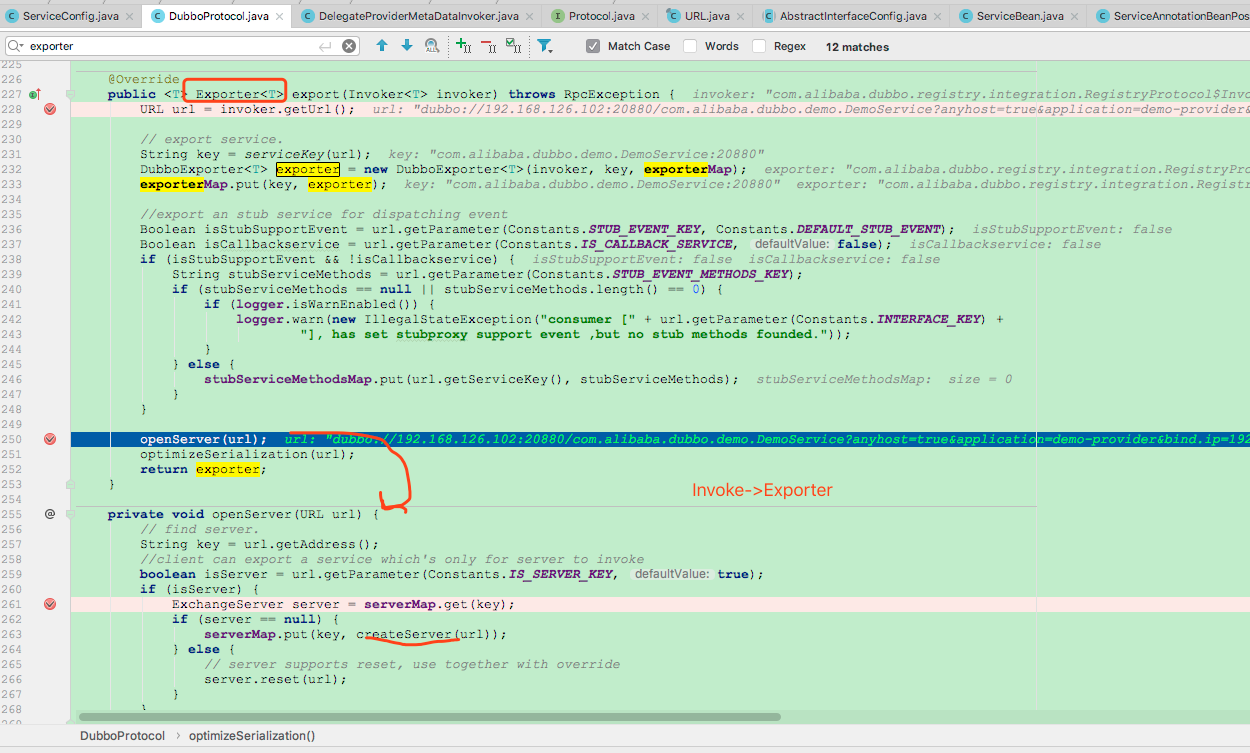Enable the Words checkbox
The height and width of the screenshot is (753, 1250).
[x=690, y=46]
